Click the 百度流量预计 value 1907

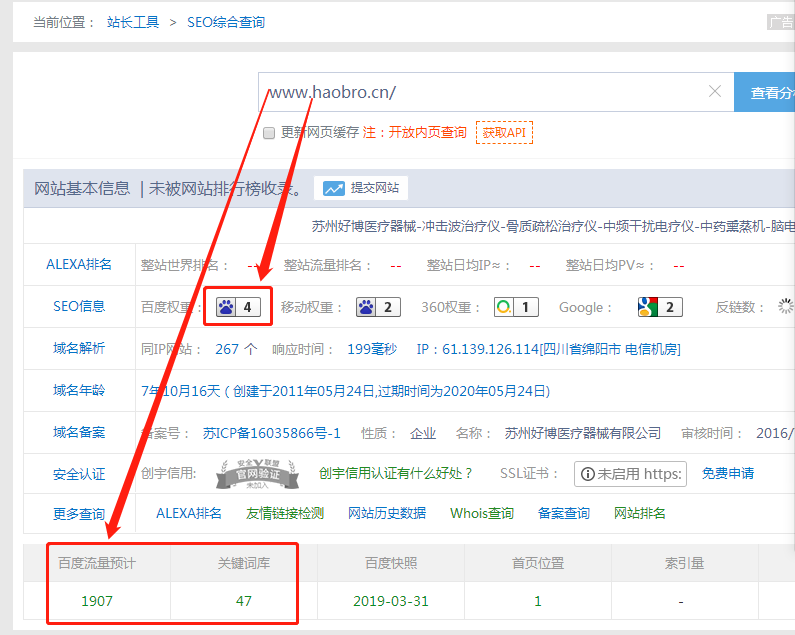97,601
